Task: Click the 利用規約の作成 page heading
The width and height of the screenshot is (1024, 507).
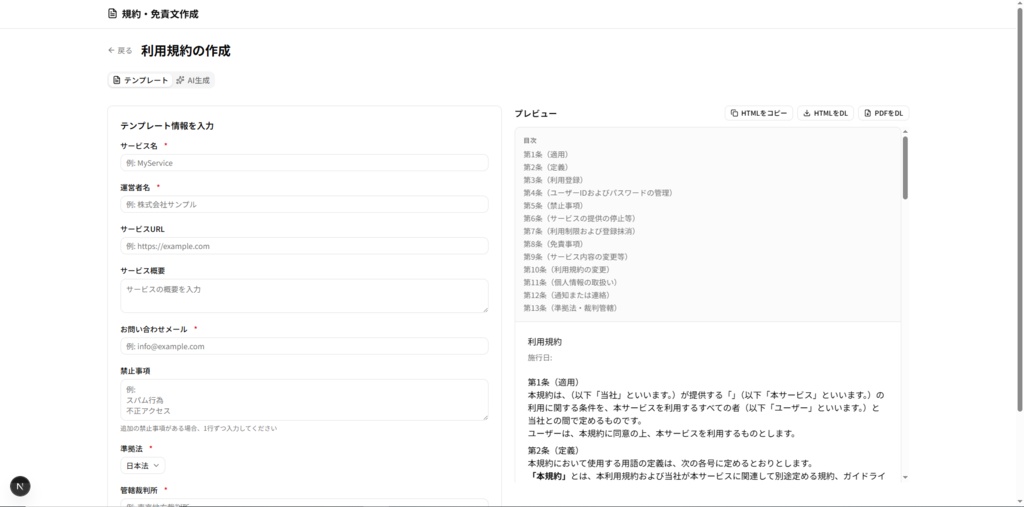Action: [185, 51]
